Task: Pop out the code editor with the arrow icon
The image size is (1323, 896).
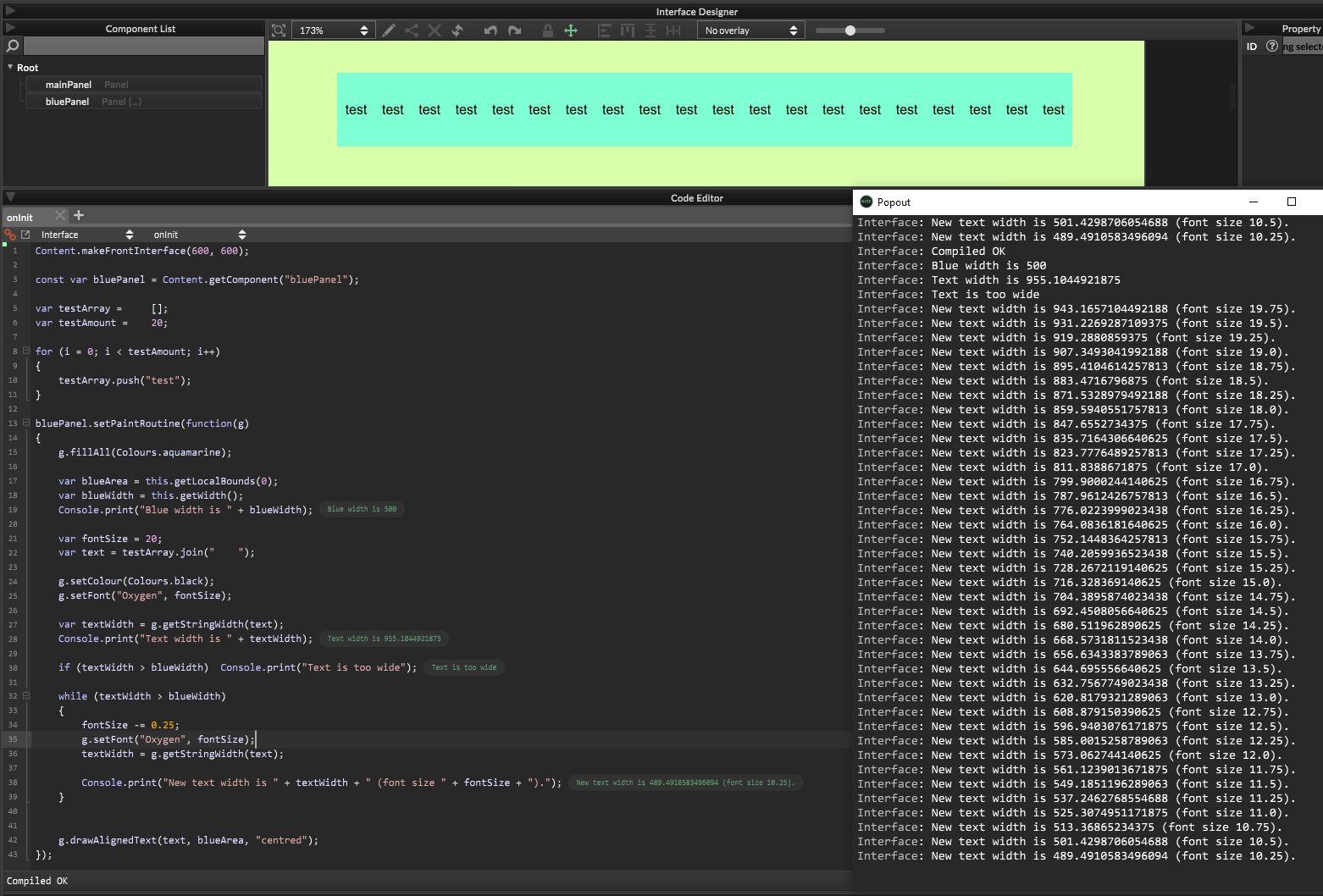Action: coord(25,235)
